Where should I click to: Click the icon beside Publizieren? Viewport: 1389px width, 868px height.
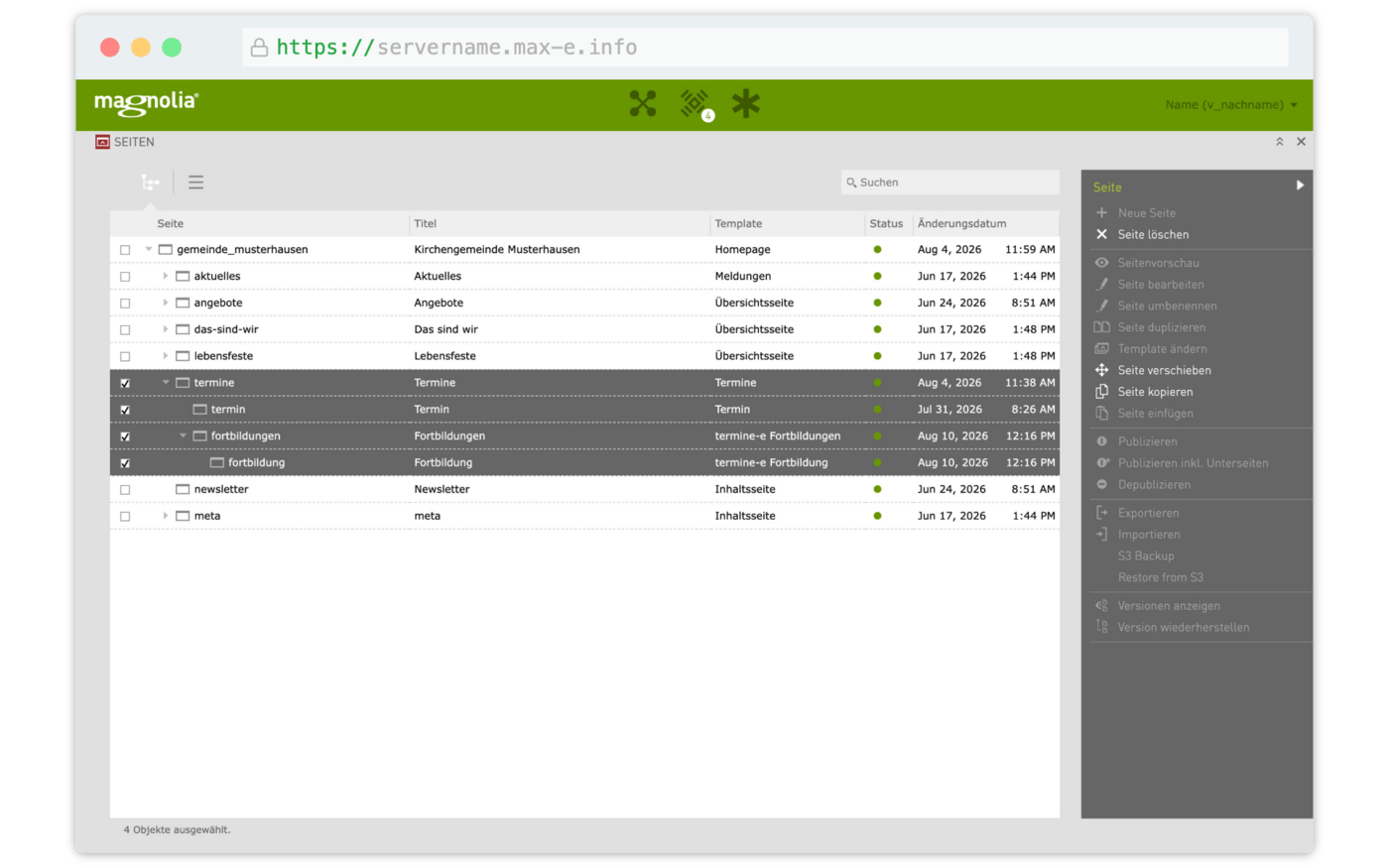1101,441
